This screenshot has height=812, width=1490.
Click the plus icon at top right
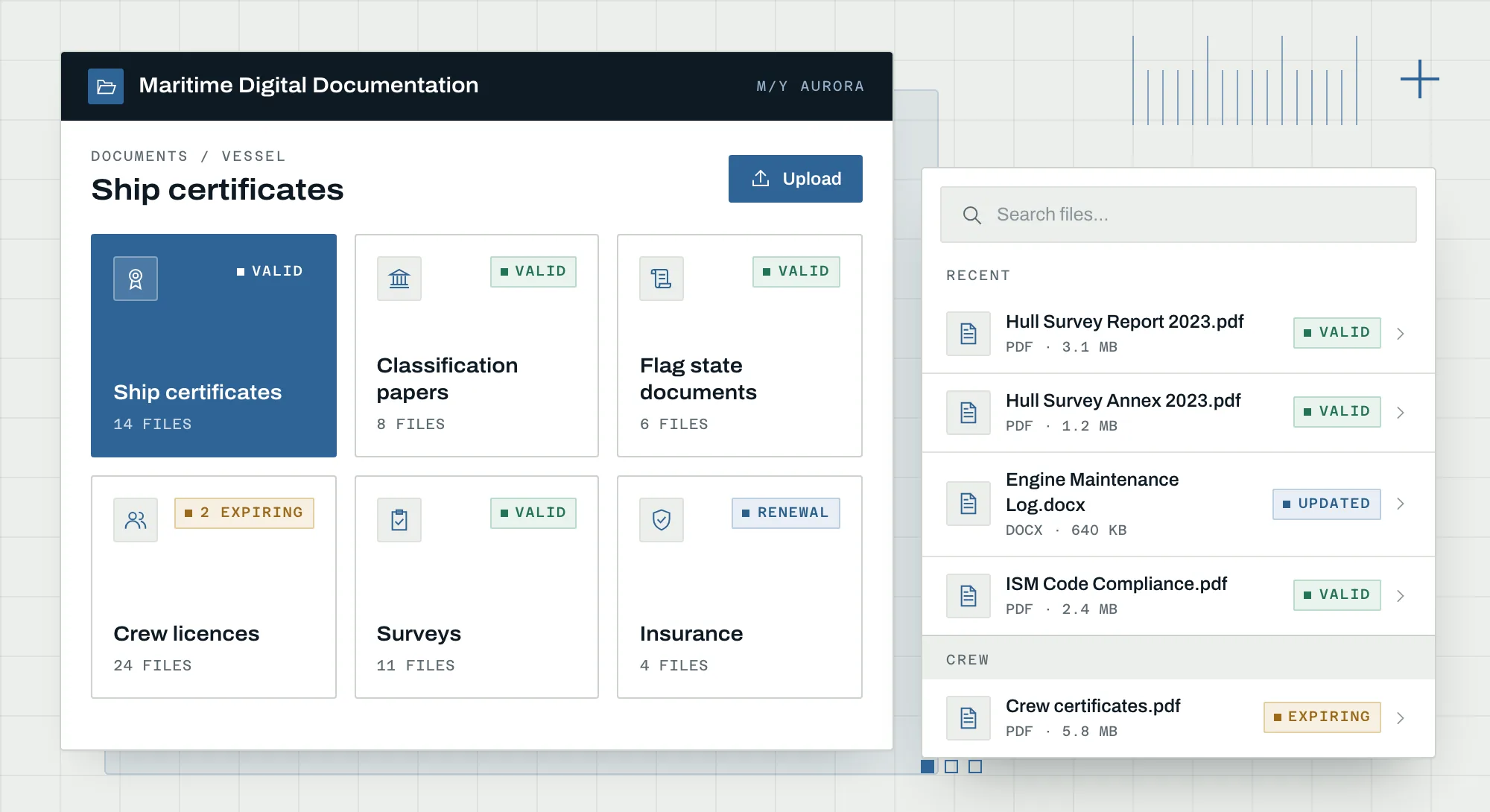[1419, 79]
